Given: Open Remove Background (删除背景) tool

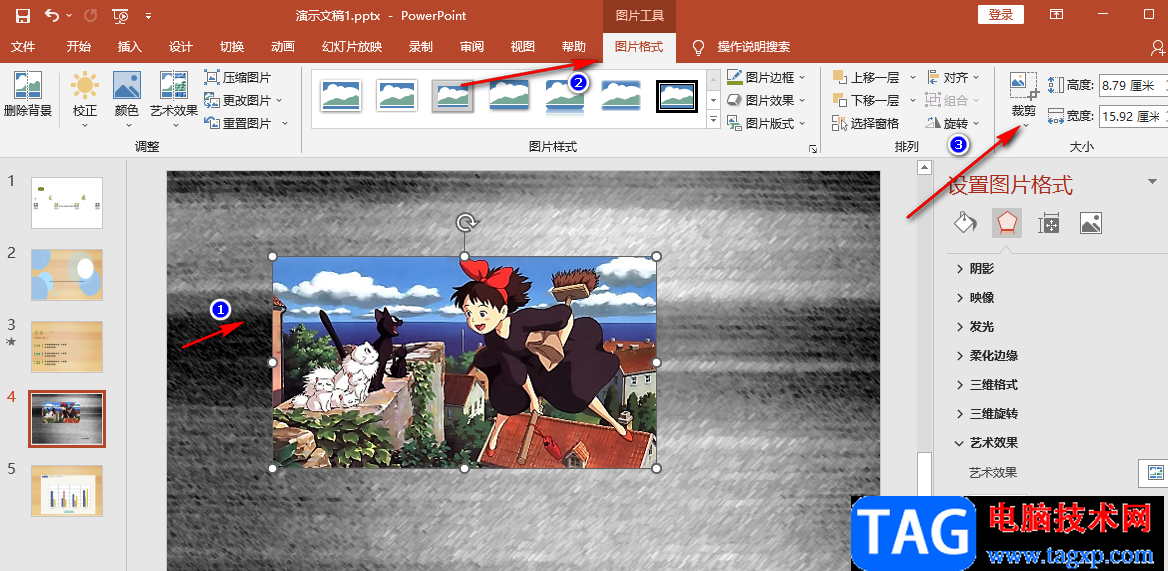Looking at the screenshot, I should tap(28, 95).
